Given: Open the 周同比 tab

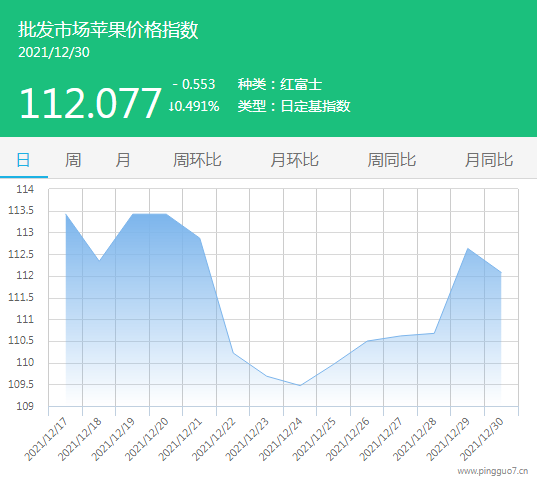Looking at the screenshot, I should point(392,160).
